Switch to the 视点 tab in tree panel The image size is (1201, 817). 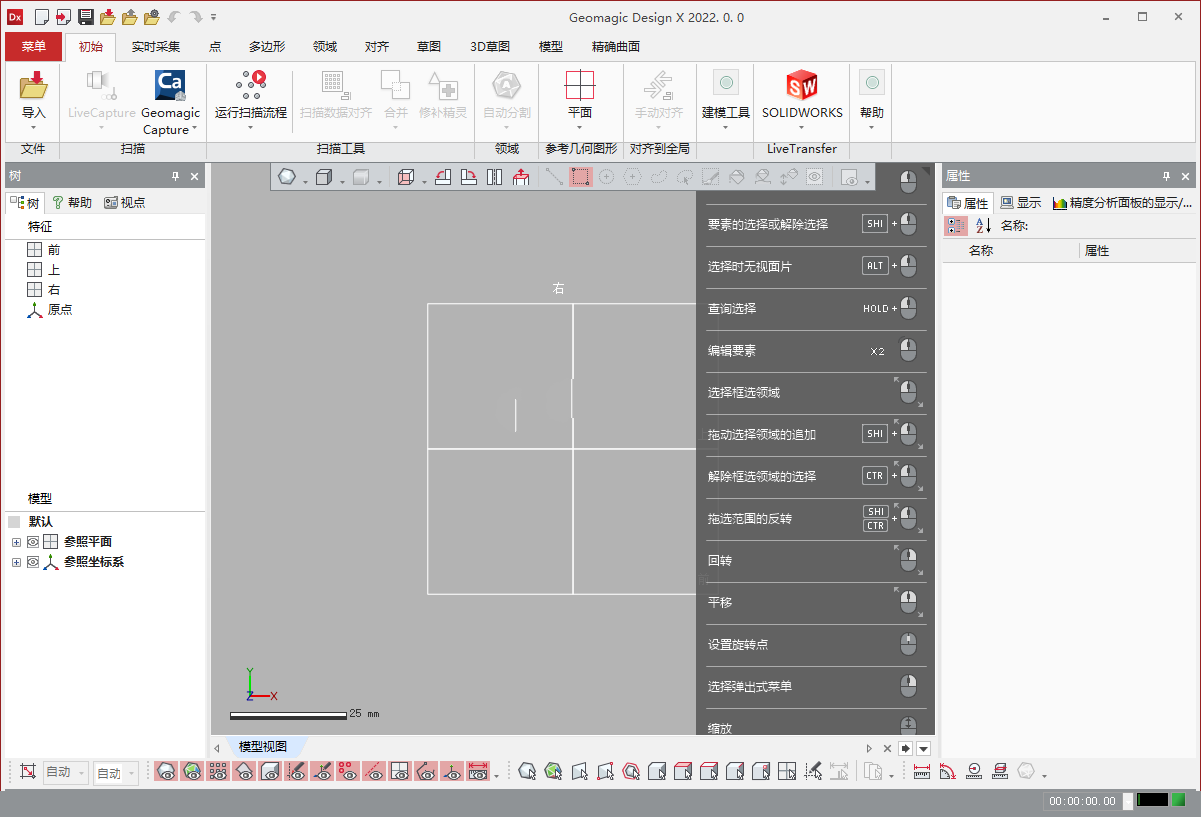pos(125,202)
